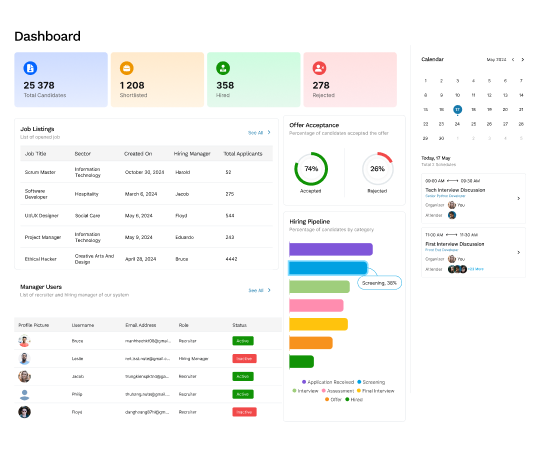544x456 pixels.
Task: Select the highlighted date 17 in Calendar
Action: pos(458,110)
